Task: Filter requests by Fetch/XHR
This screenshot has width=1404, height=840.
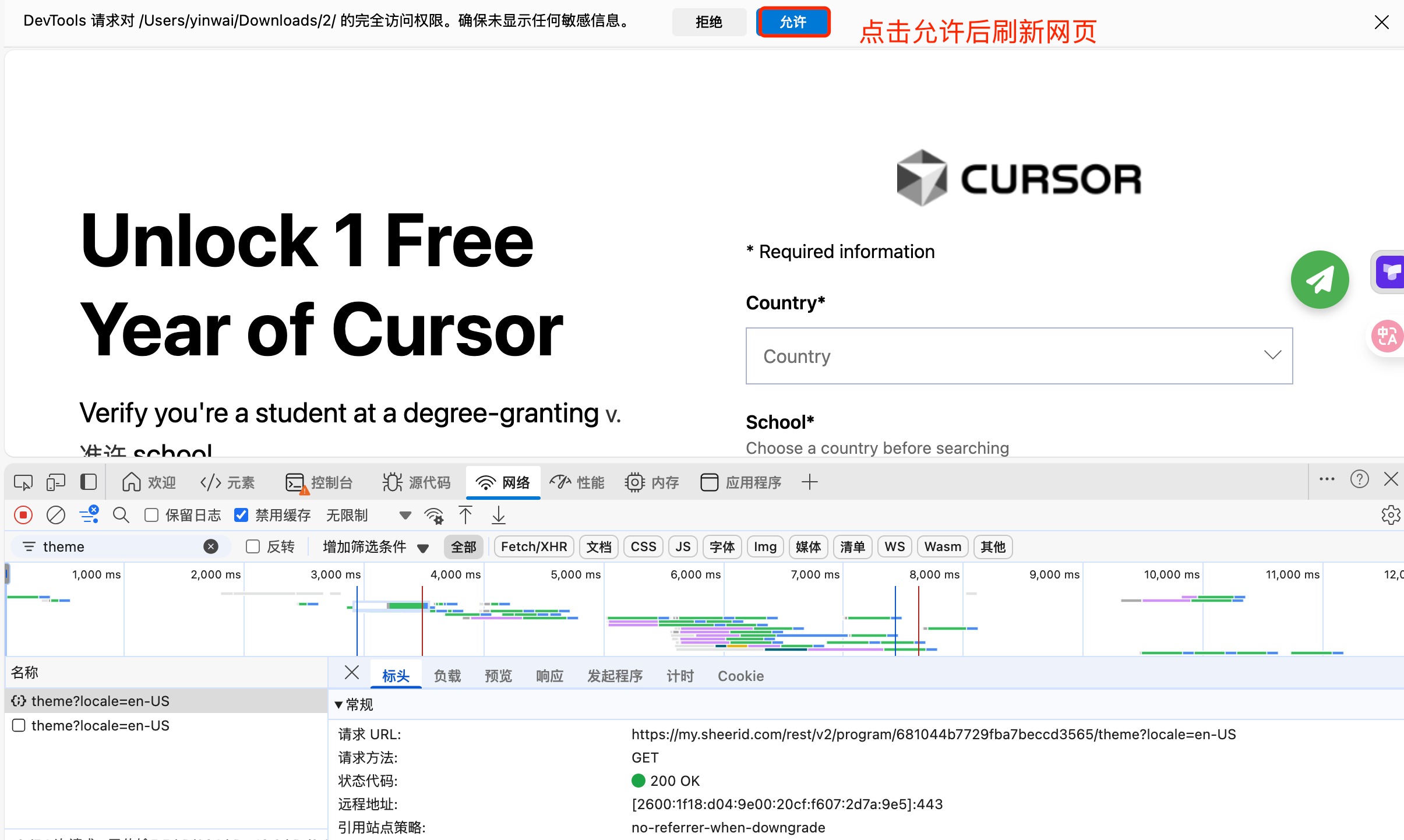Action: pyautogui.click(x=534, y=546)
